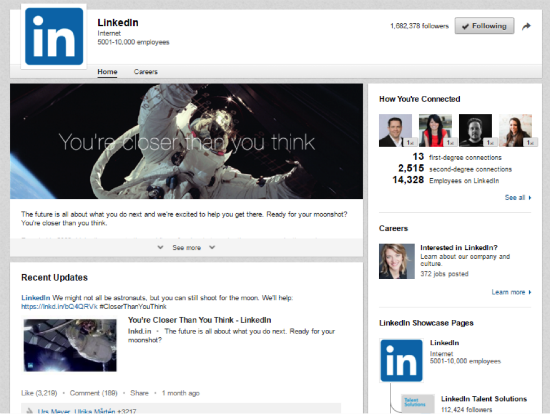Click the LinkedIn logo in Showcase Pages
Screen dimensions: 550x414
point(401,360)
